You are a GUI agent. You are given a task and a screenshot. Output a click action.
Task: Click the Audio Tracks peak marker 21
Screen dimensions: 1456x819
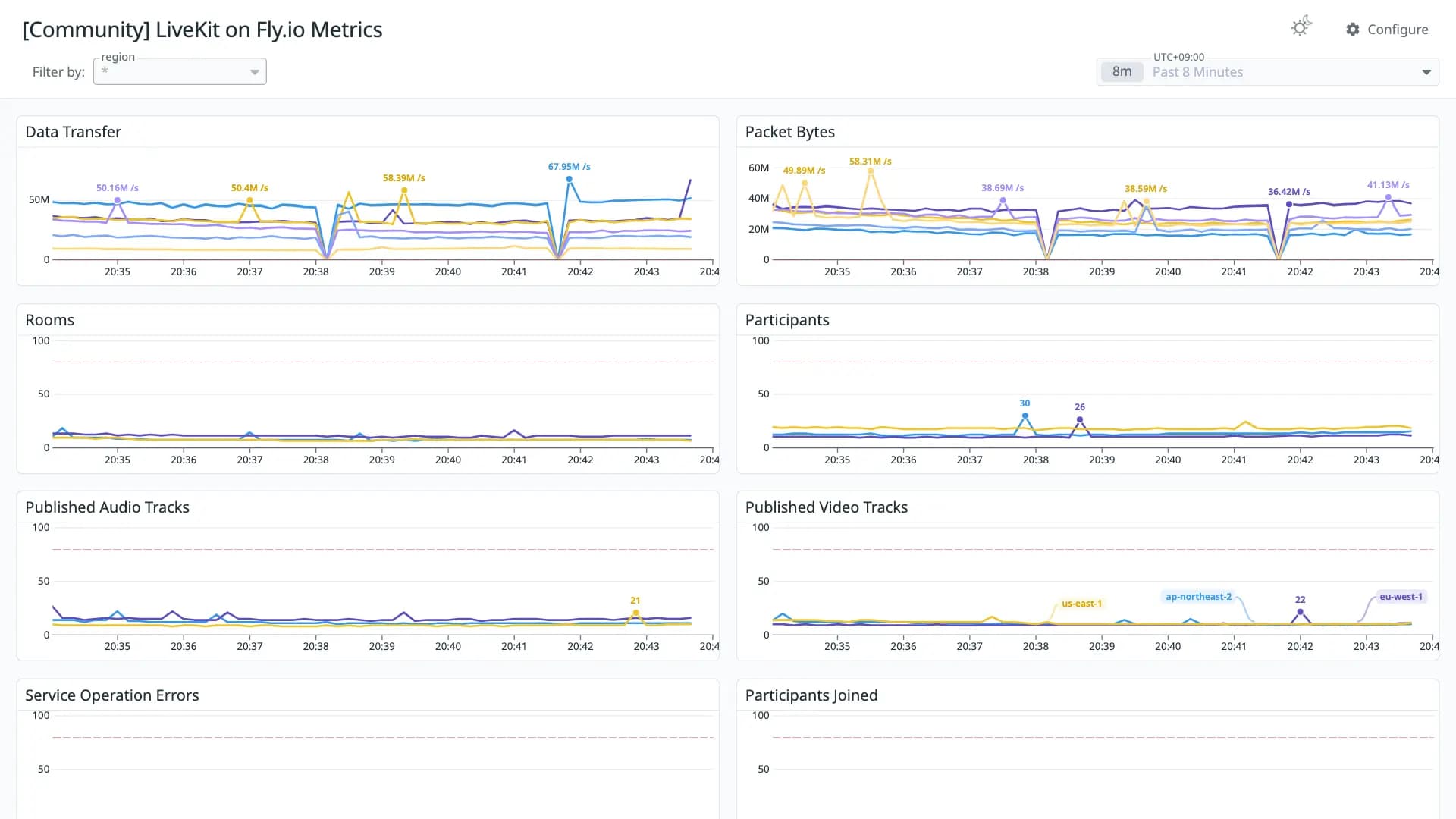[x=635, y=613]
